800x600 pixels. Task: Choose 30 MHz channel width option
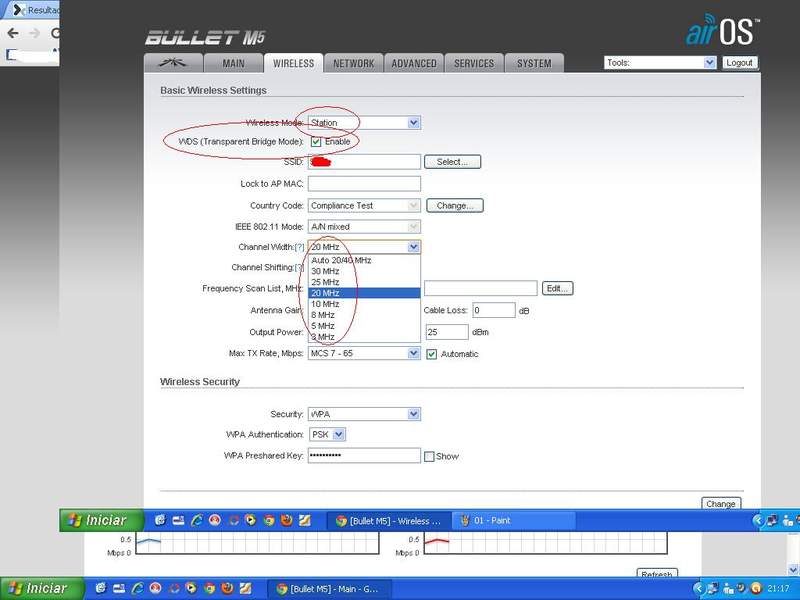[x=364, y=271]
